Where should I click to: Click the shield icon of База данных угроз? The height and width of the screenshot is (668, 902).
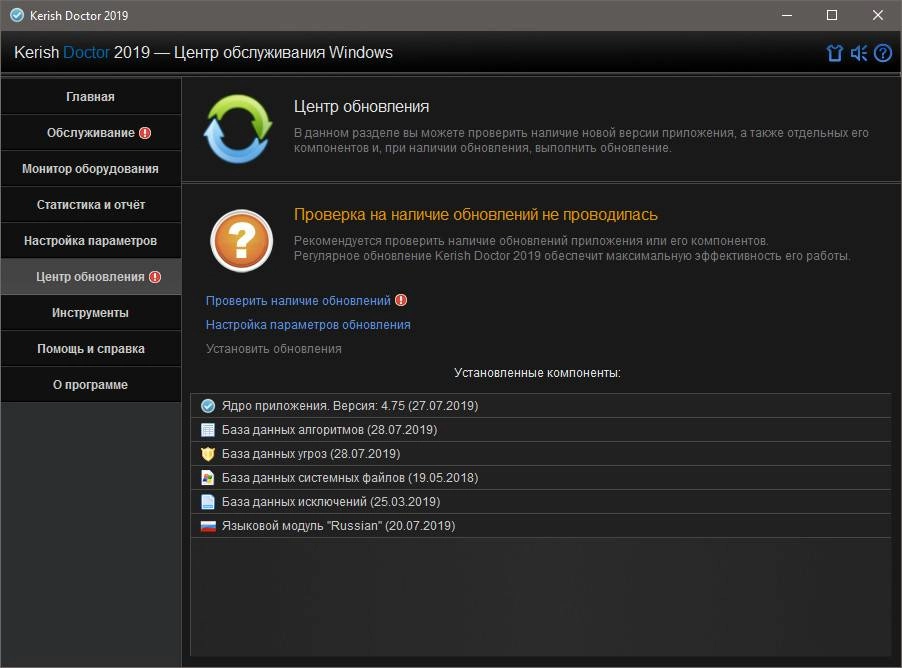coord(208,454)
